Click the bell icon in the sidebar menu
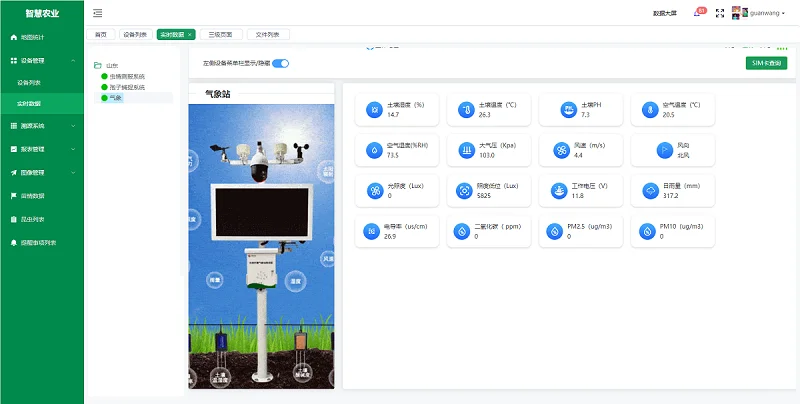Viewport: 800px width, 404px height. pos(14,243)
